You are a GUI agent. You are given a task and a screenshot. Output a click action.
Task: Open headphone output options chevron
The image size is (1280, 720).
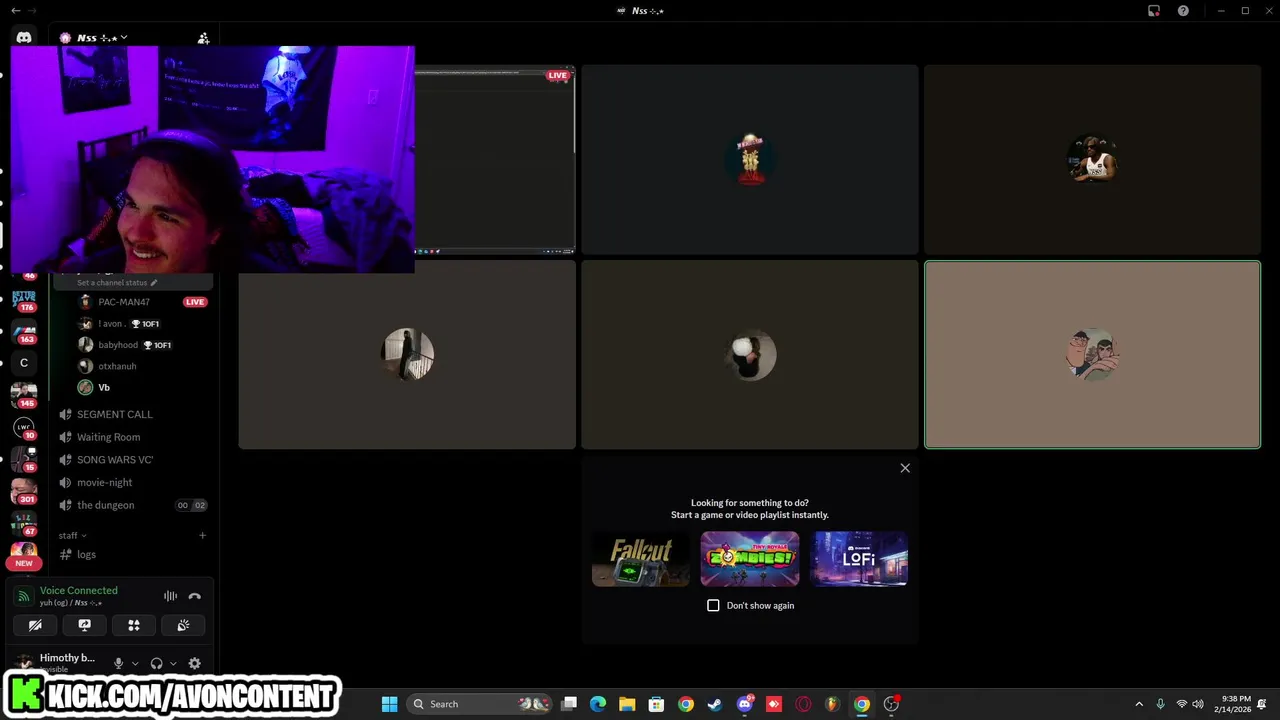(x=173, y=663)
